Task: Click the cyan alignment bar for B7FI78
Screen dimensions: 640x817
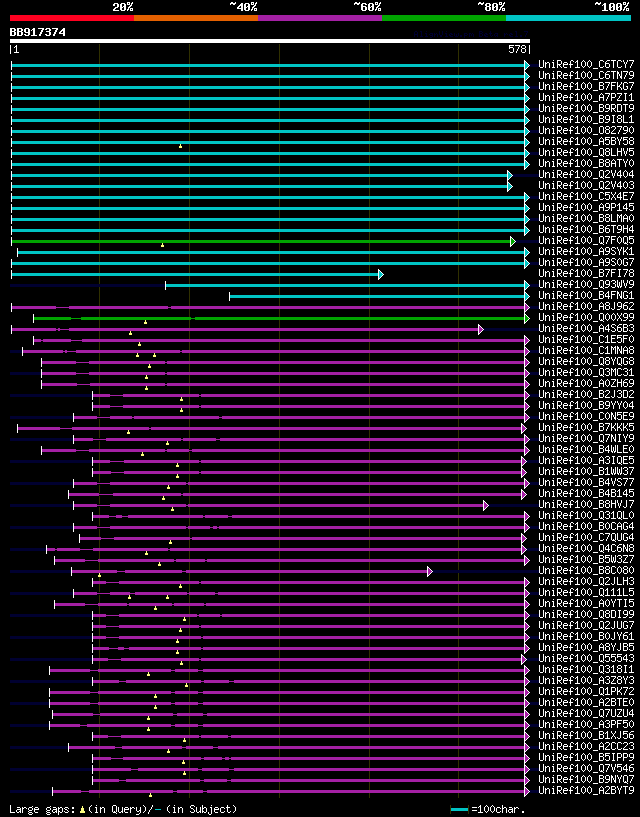Action: (195, 275)
